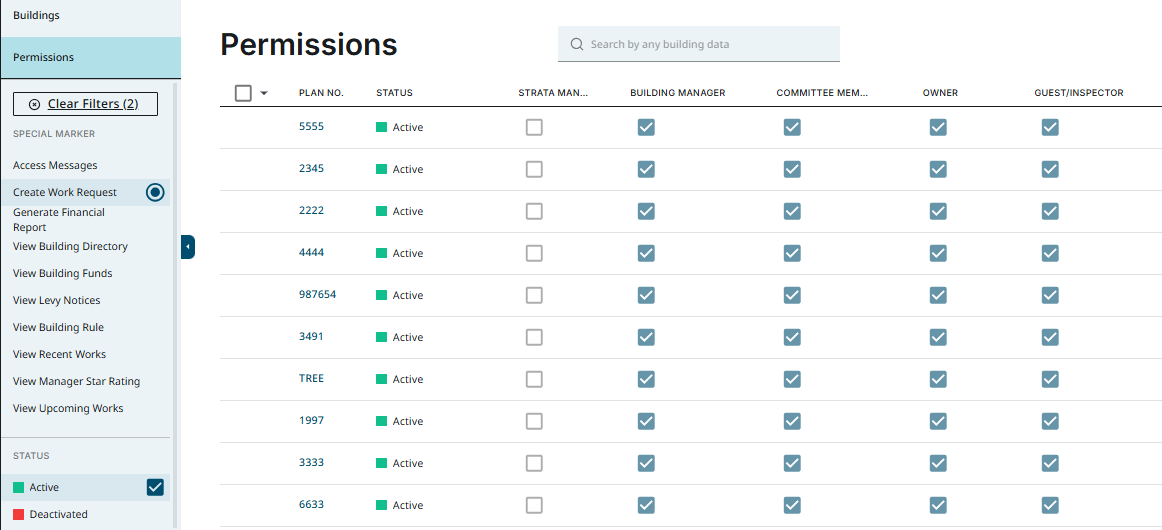Uncheck Guest/Inspector for plan 3333

click(1049, 463)
